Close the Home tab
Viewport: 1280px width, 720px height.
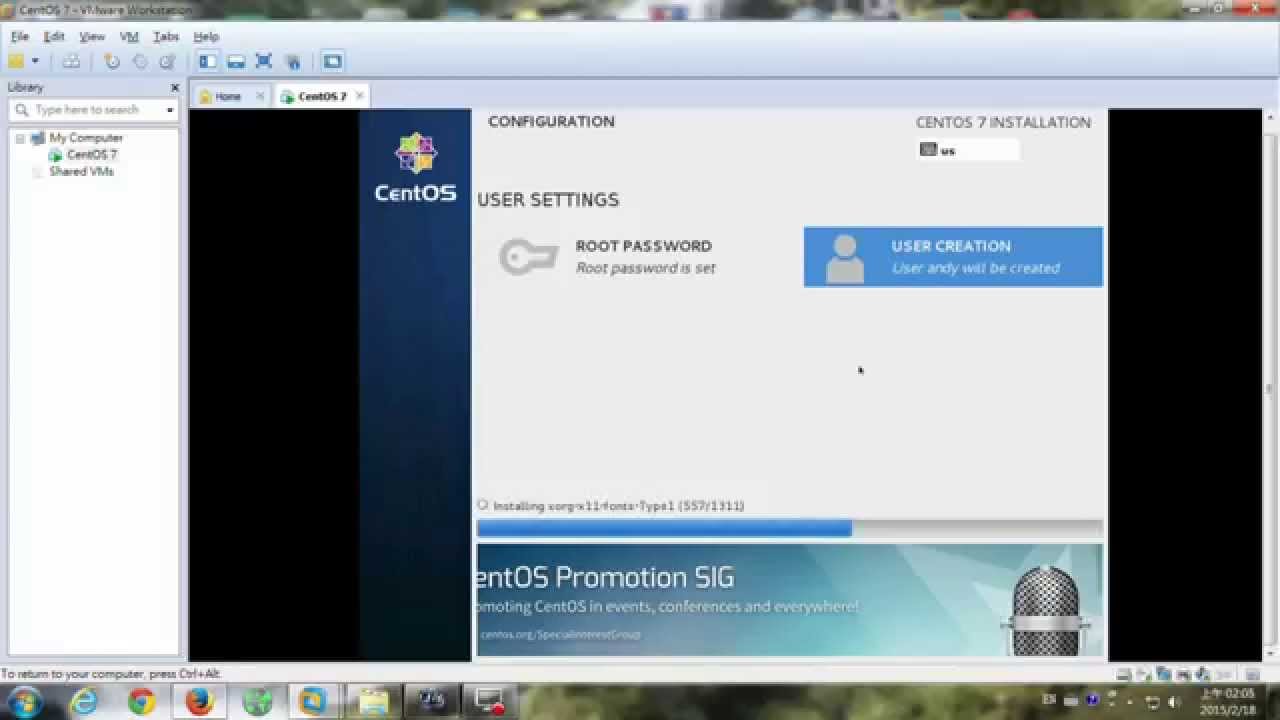(x=260, y=96)
